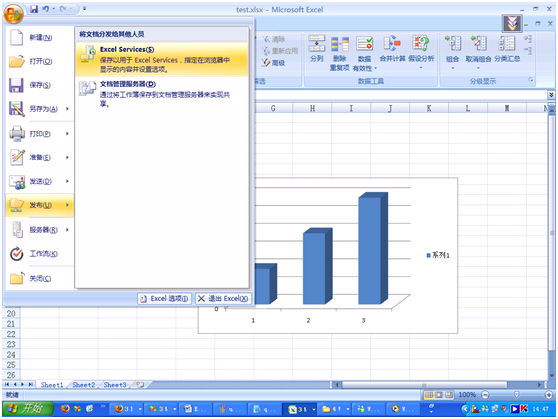Expand the 另存为 submenu arrow
The width and height of the screenshot is (558, 419).
point(67,109)
